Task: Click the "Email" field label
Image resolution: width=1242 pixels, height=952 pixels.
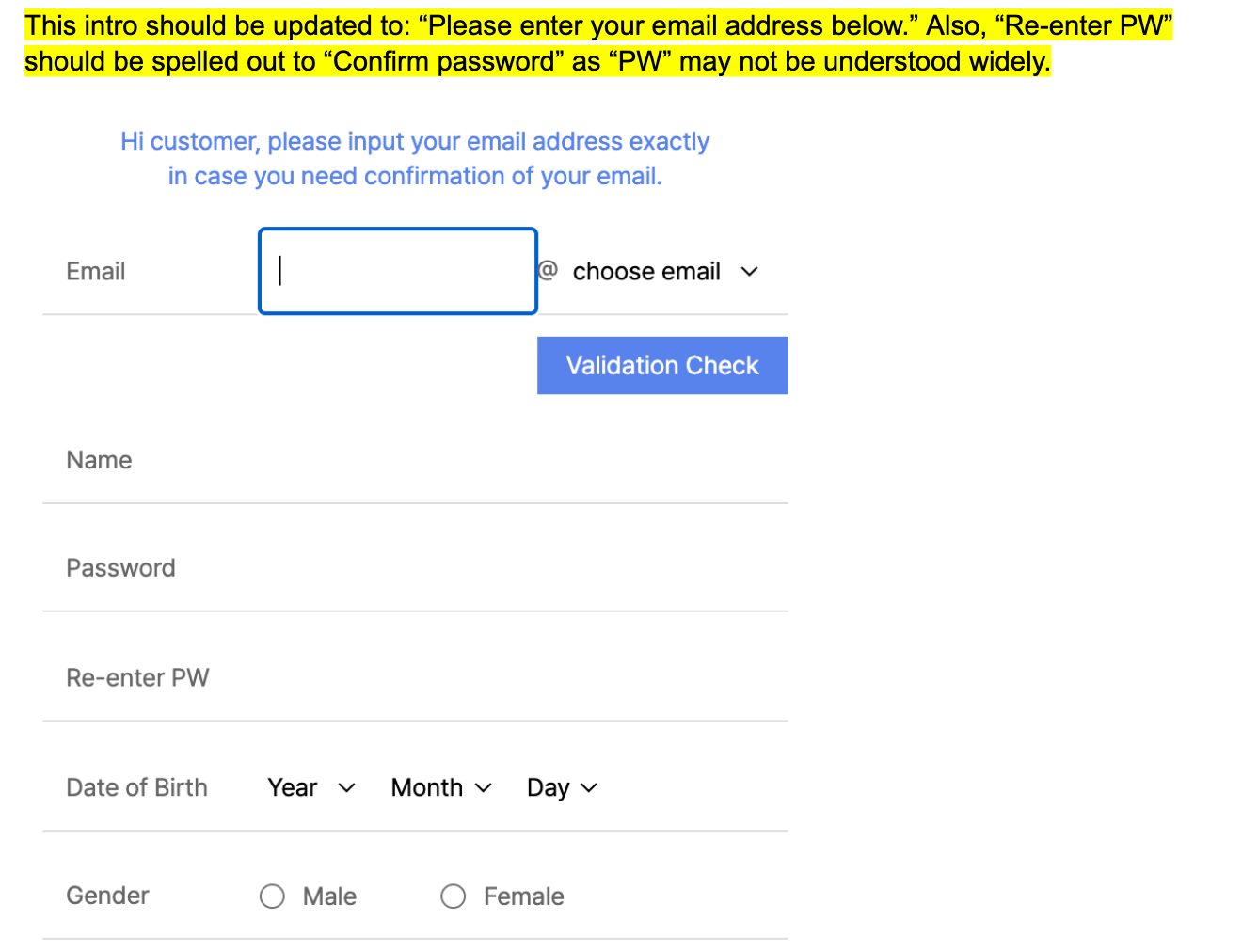Action: click(96, 272)
